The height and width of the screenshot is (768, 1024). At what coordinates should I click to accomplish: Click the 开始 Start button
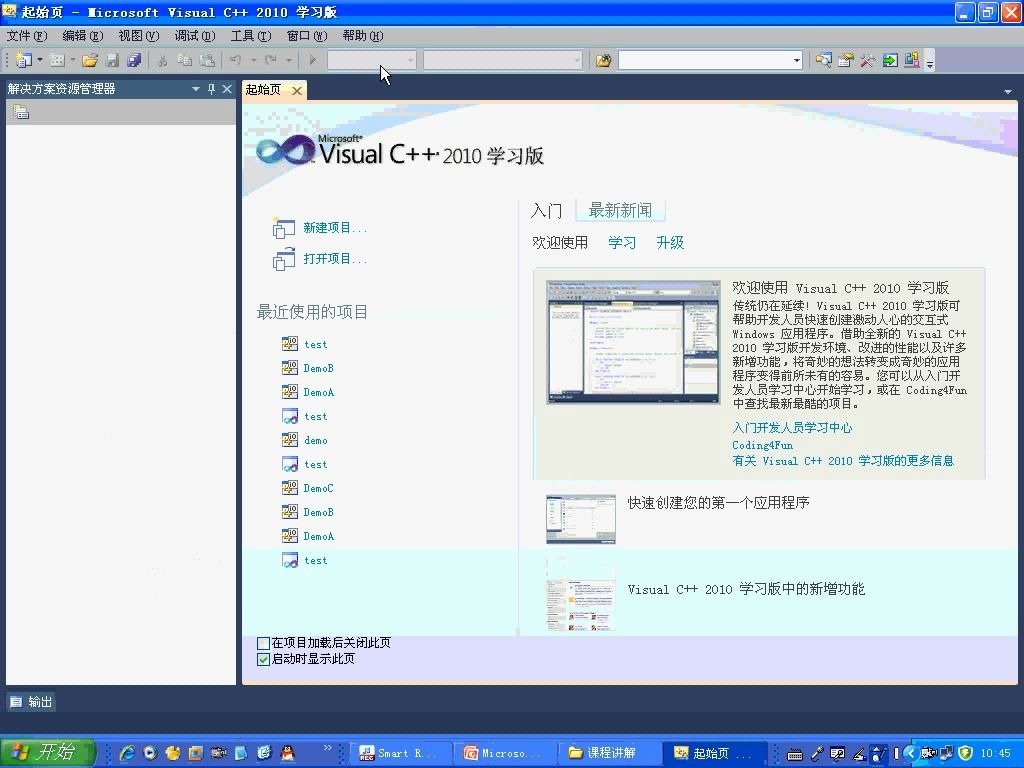click(x=47, y=752)
